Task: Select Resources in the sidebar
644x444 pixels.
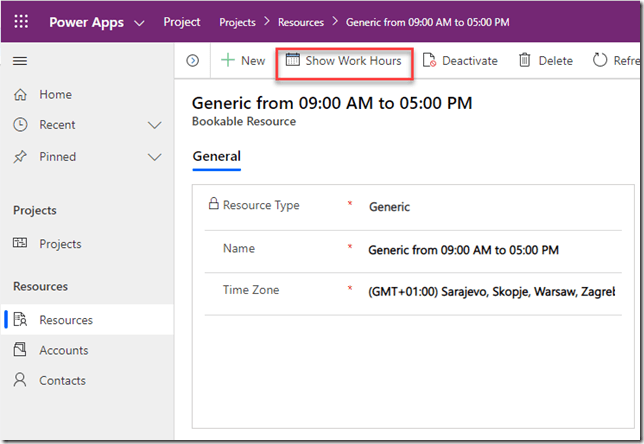Action: (66, 320)
